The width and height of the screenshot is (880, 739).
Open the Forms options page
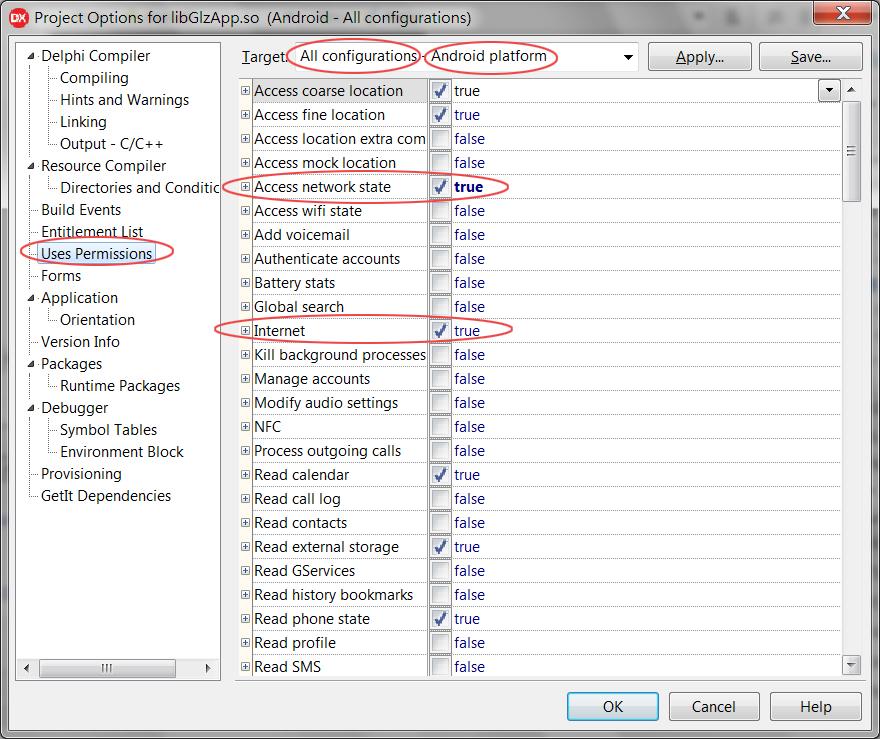pyautogui.click(x=61, y=276)
